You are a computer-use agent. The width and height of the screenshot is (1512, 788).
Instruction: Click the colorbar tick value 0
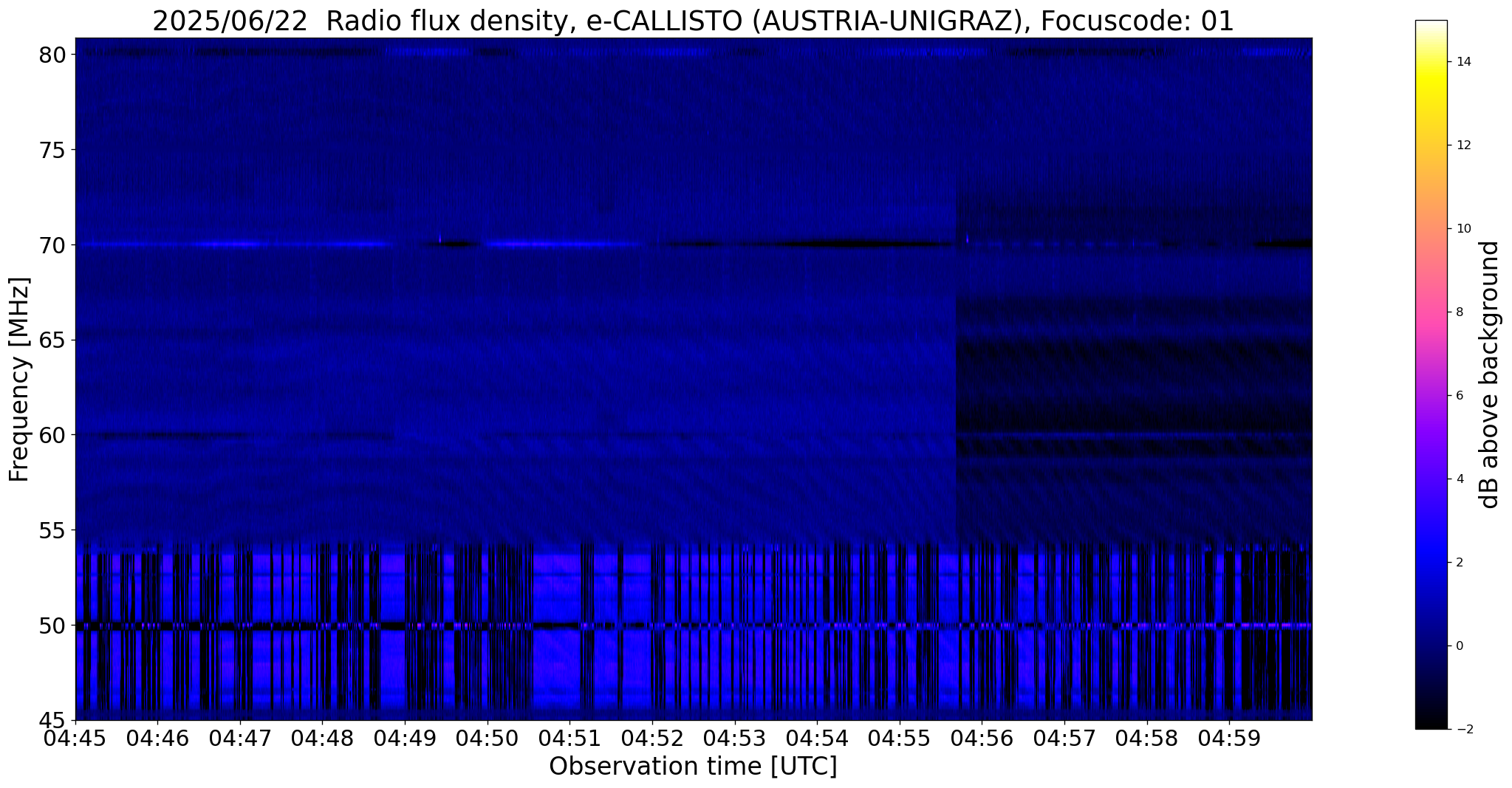[x=1458, y=646]
